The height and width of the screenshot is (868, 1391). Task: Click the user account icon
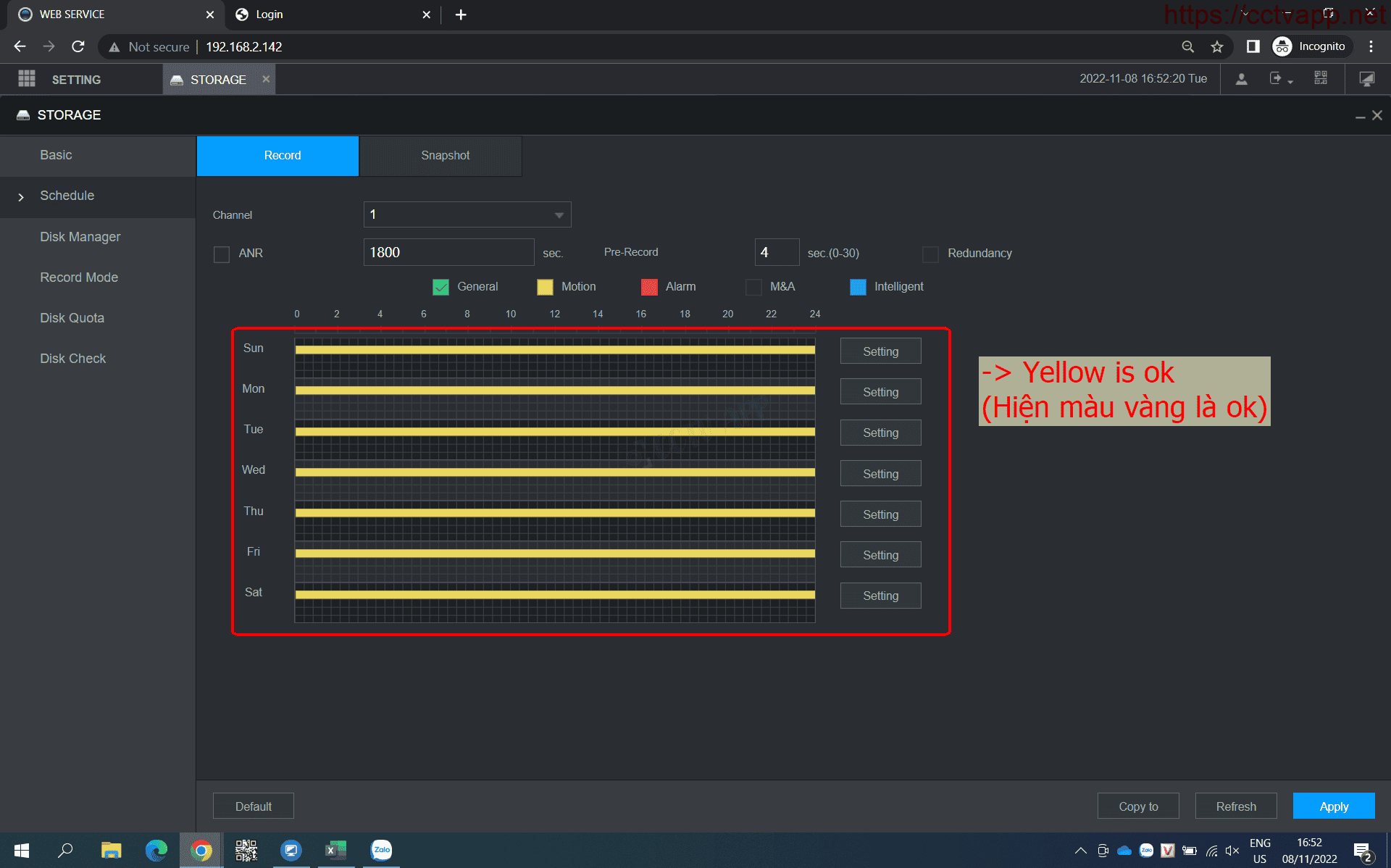[x=1241, y=79]
